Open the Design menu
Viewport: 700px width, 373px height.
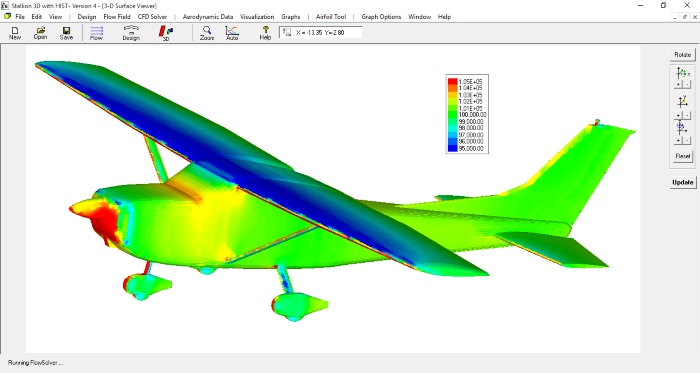[x=87, y=17]
